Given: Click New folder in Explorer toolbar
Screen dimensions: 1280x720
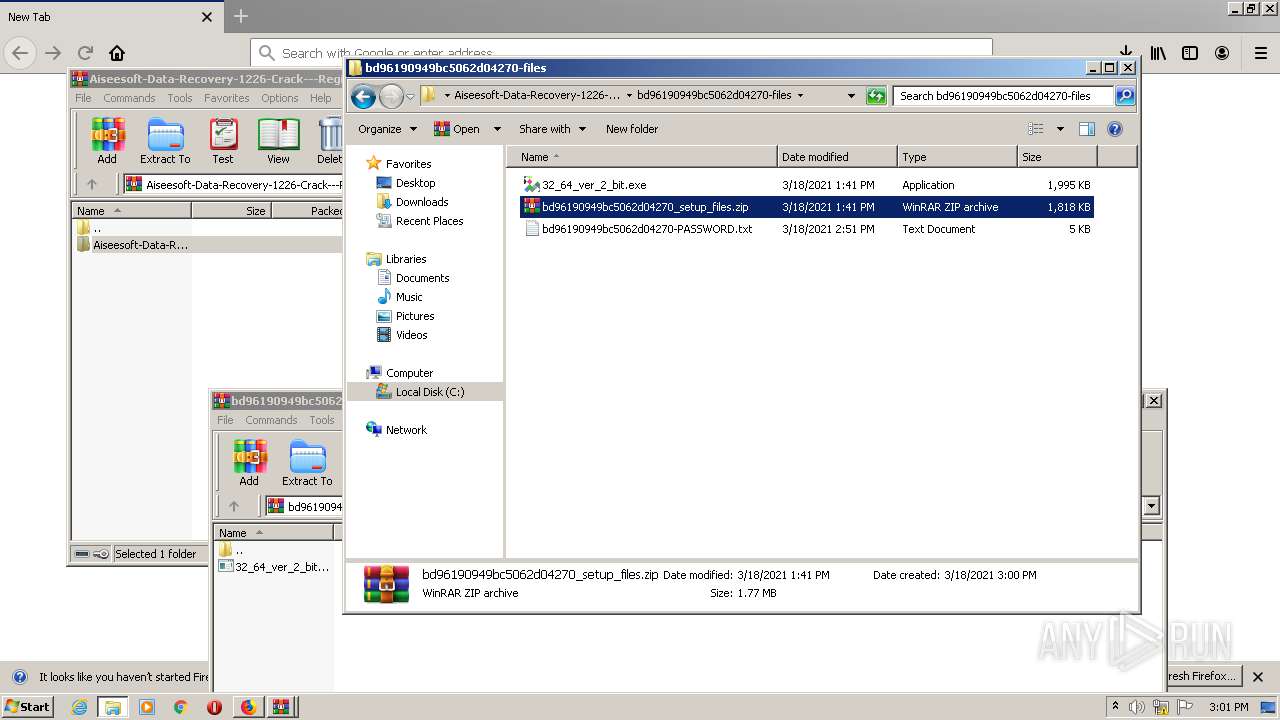Looking at the screenshot, I should click(x=632, y=129).
